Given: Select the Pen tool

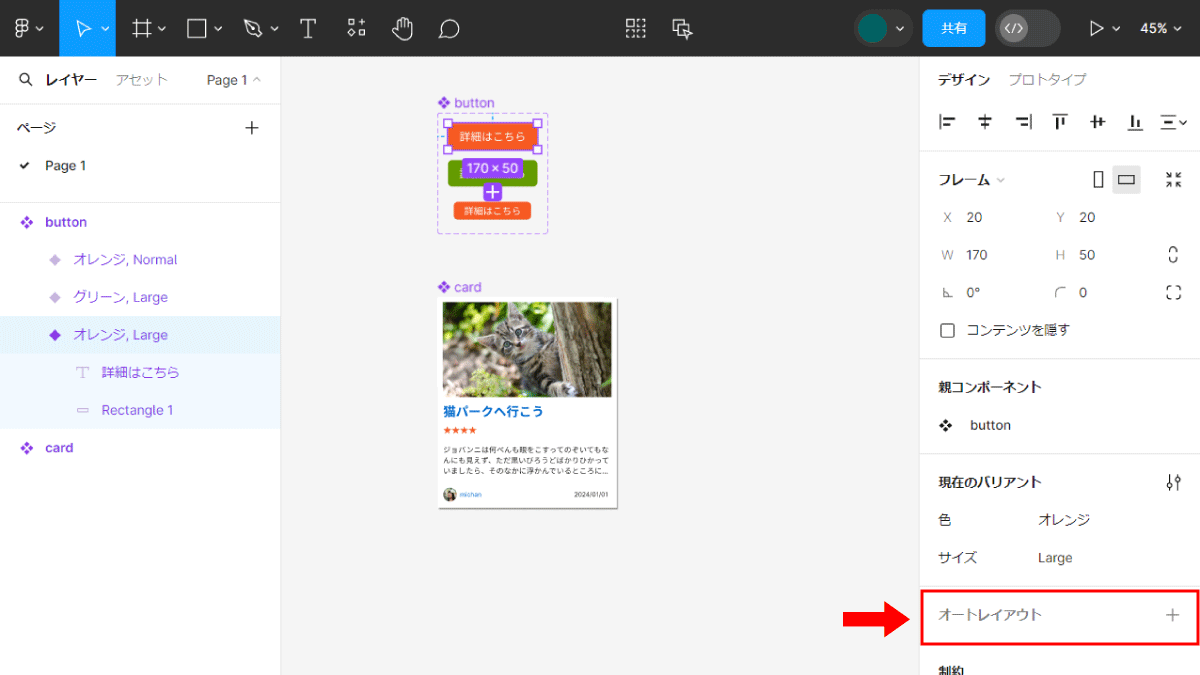Looking at the screenshot, I should tap(252, 28).
